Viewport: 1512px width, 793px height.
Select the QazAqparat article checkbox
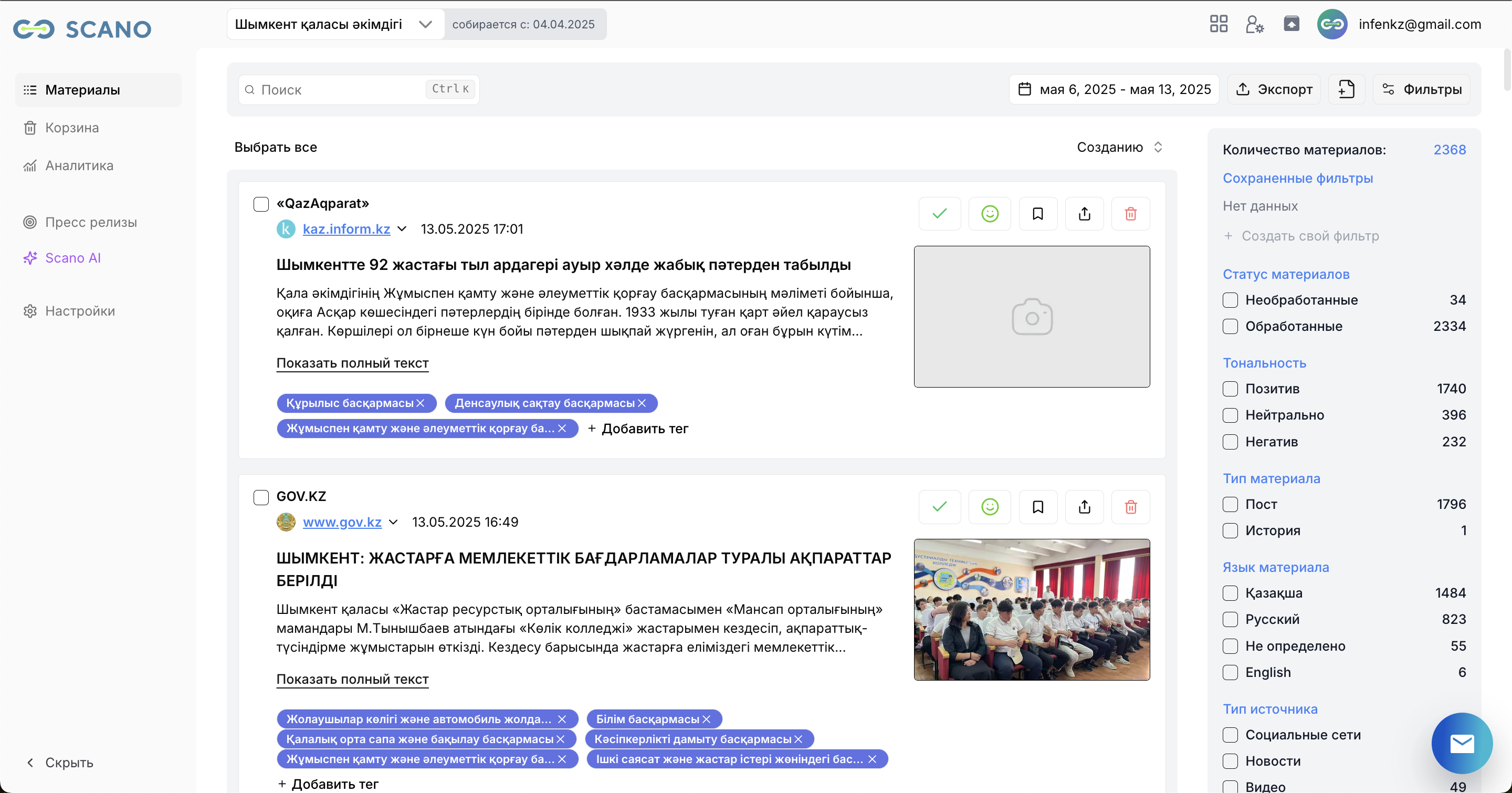(x=261, y=204)
